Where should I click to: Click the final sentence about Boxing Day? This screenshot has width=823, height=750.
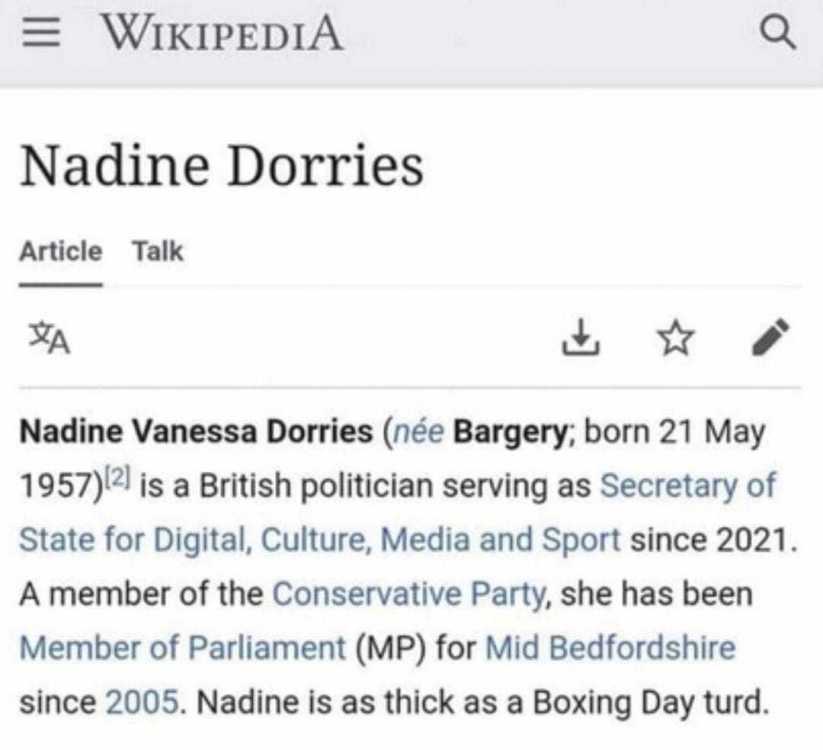(x=483, y=702)
